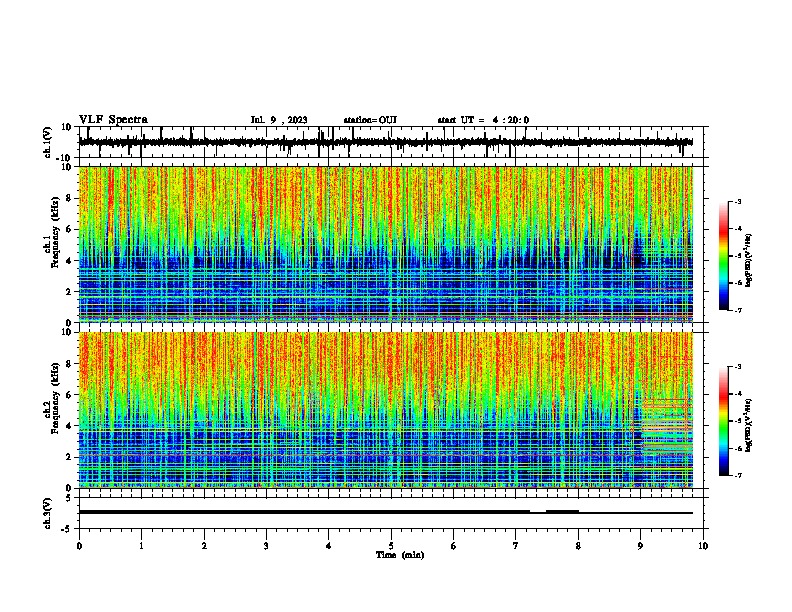Click the "ch.1(V)" axis label
This screenshot has width=792, height=612.
pos(48,142)
